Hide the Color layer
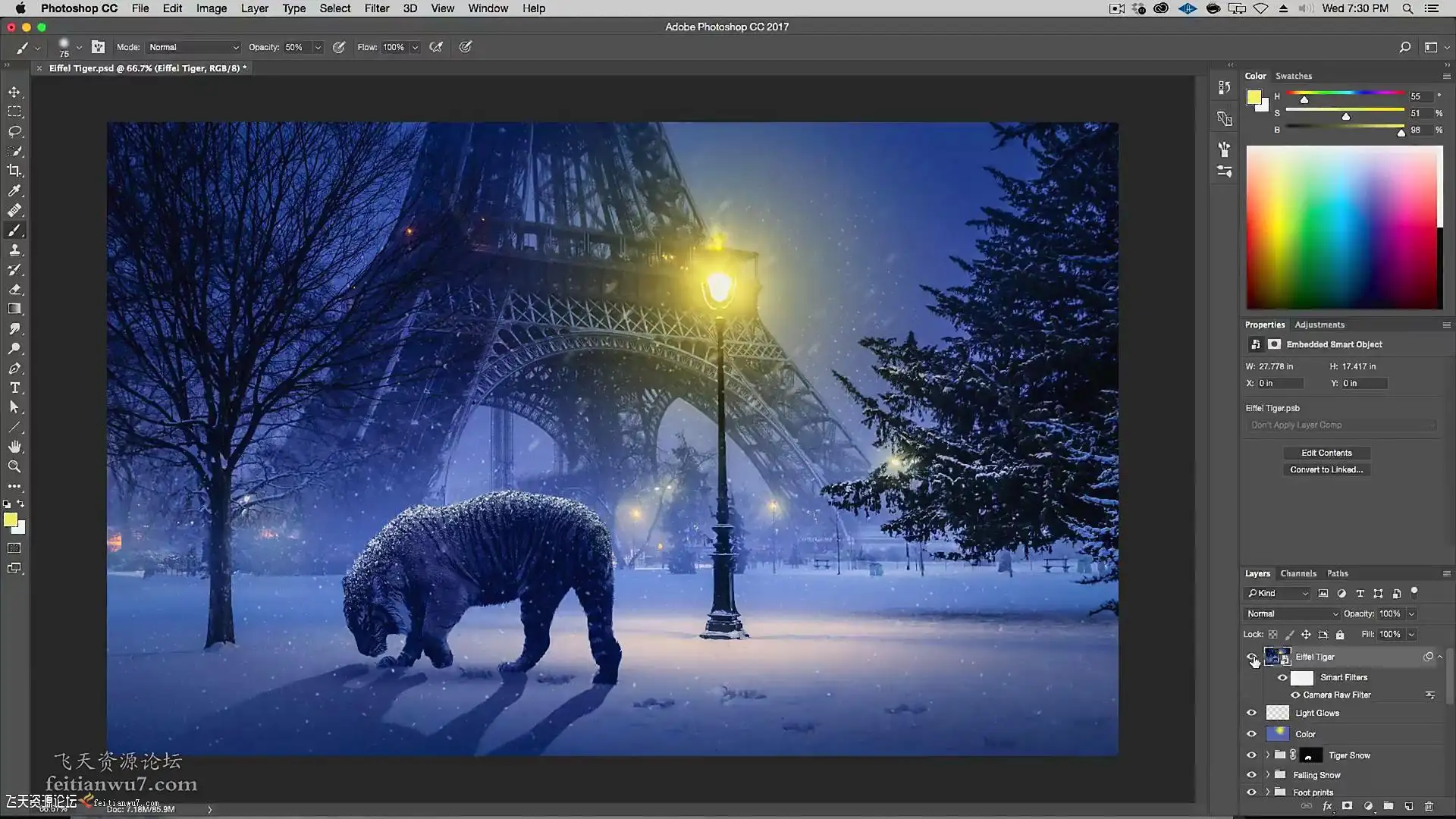Viewport: 1456px width, 819px height. tap(1251, 734)
